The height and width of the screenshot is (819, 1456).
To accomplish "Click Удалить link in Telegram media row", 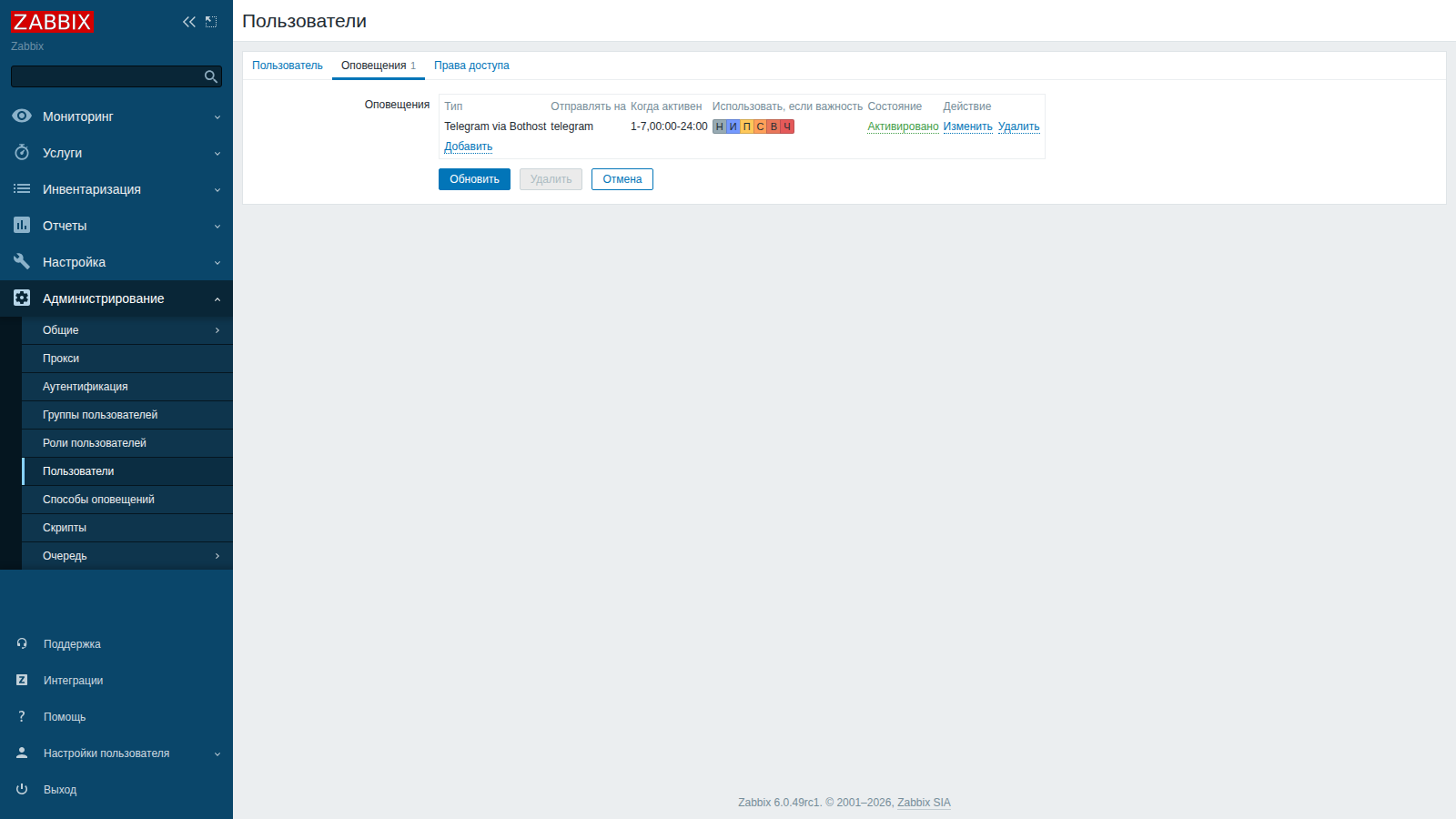I will coord(1018,126).
